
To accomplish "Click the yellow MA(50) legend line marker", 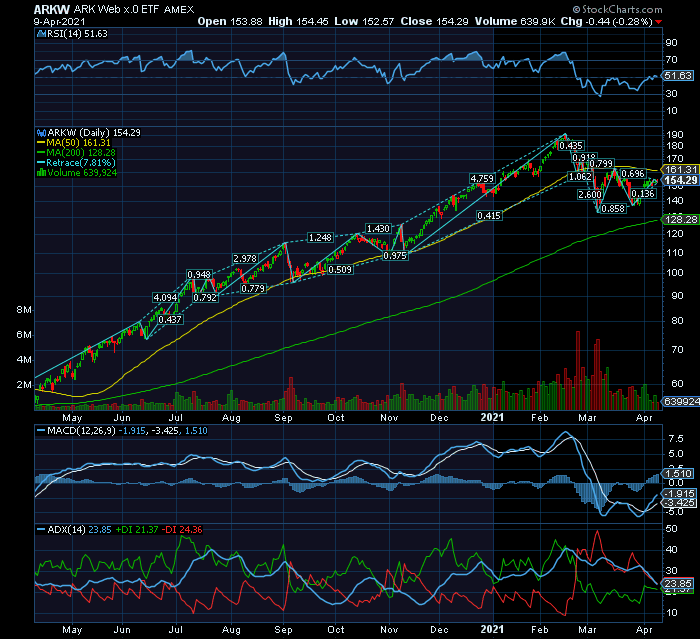I will coord(41,143).
